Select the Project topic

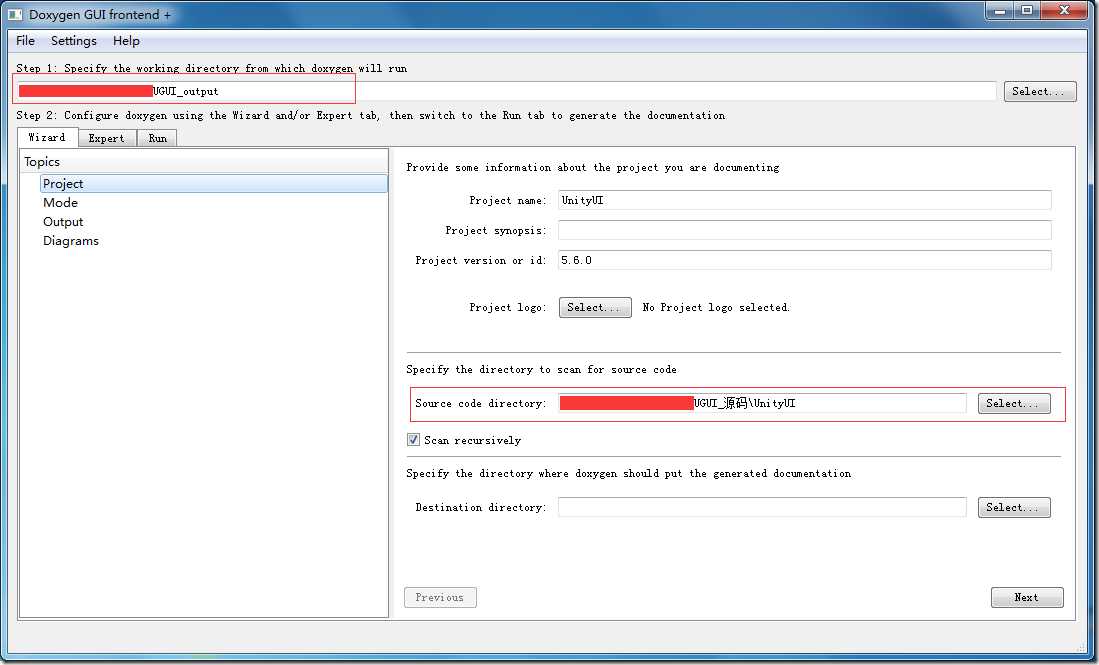click(x=214, y=184)
